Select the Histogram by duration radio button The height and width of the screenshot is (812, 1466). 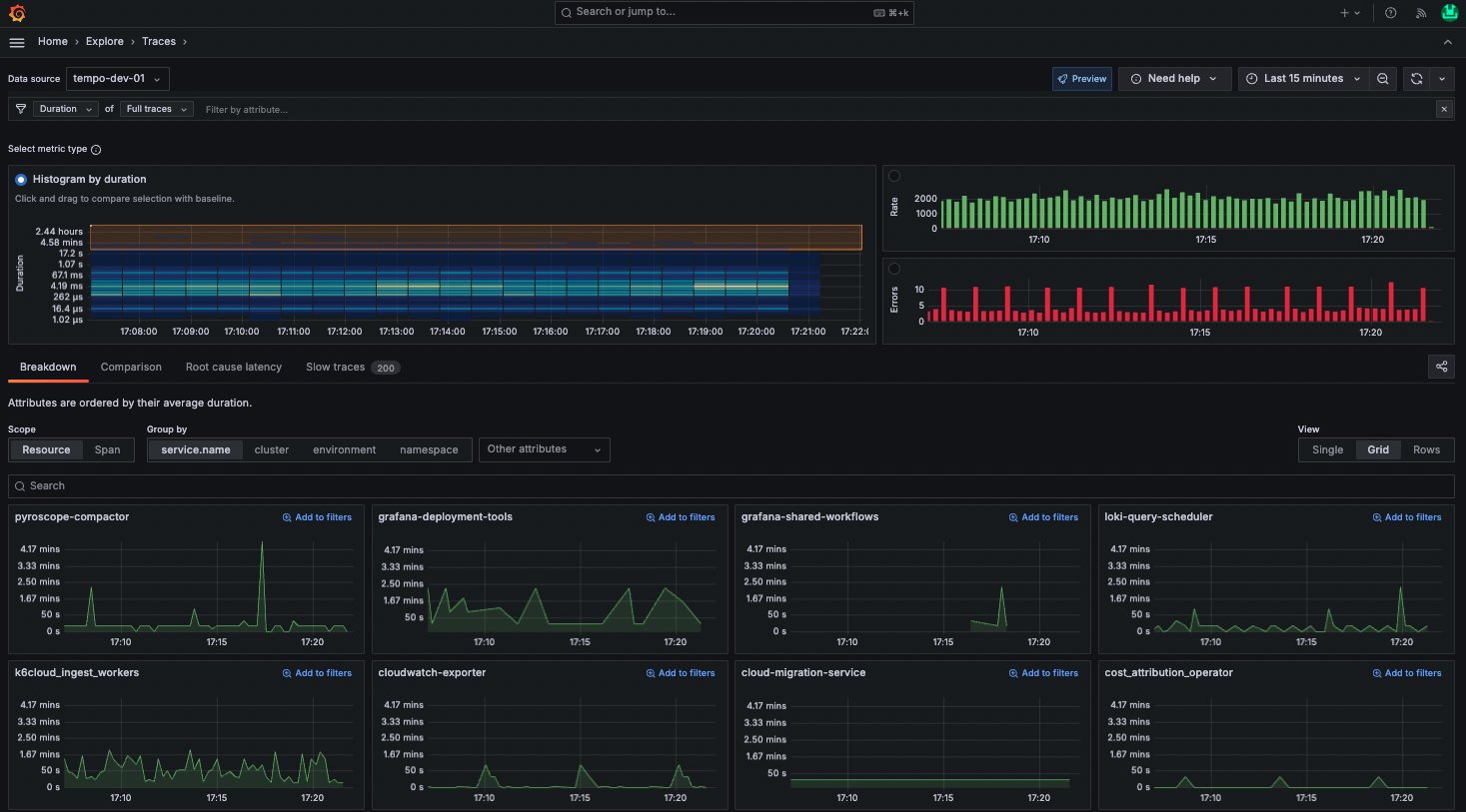(x=21, y=180)
